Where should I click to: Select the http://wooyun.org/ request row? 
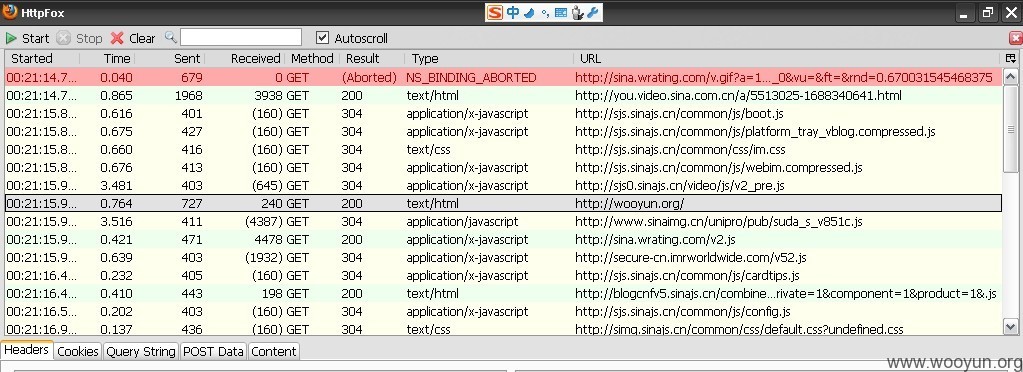click(503, 203)
